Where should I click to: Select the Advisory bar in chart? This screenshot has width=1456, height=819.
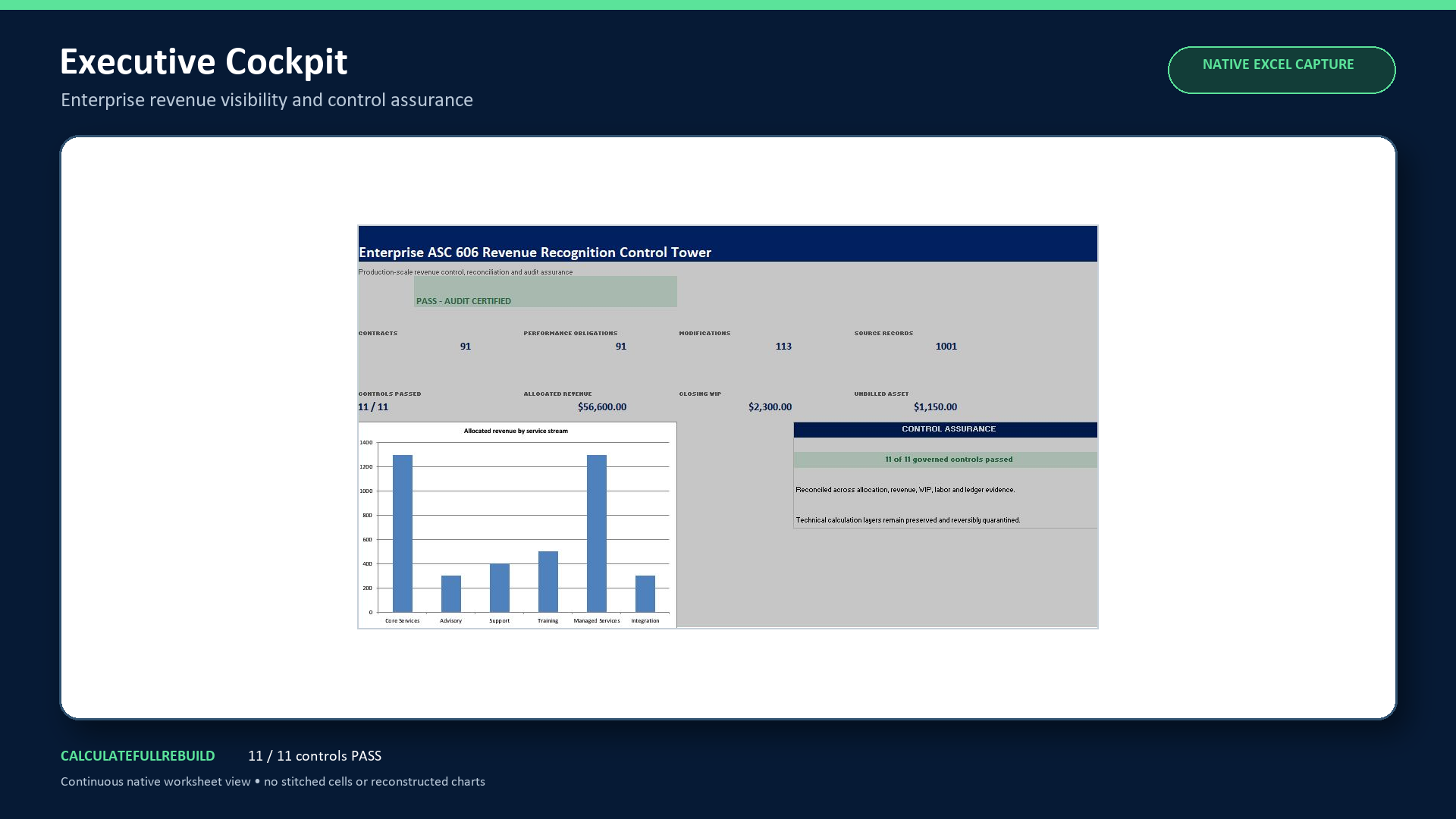(451, 594)
